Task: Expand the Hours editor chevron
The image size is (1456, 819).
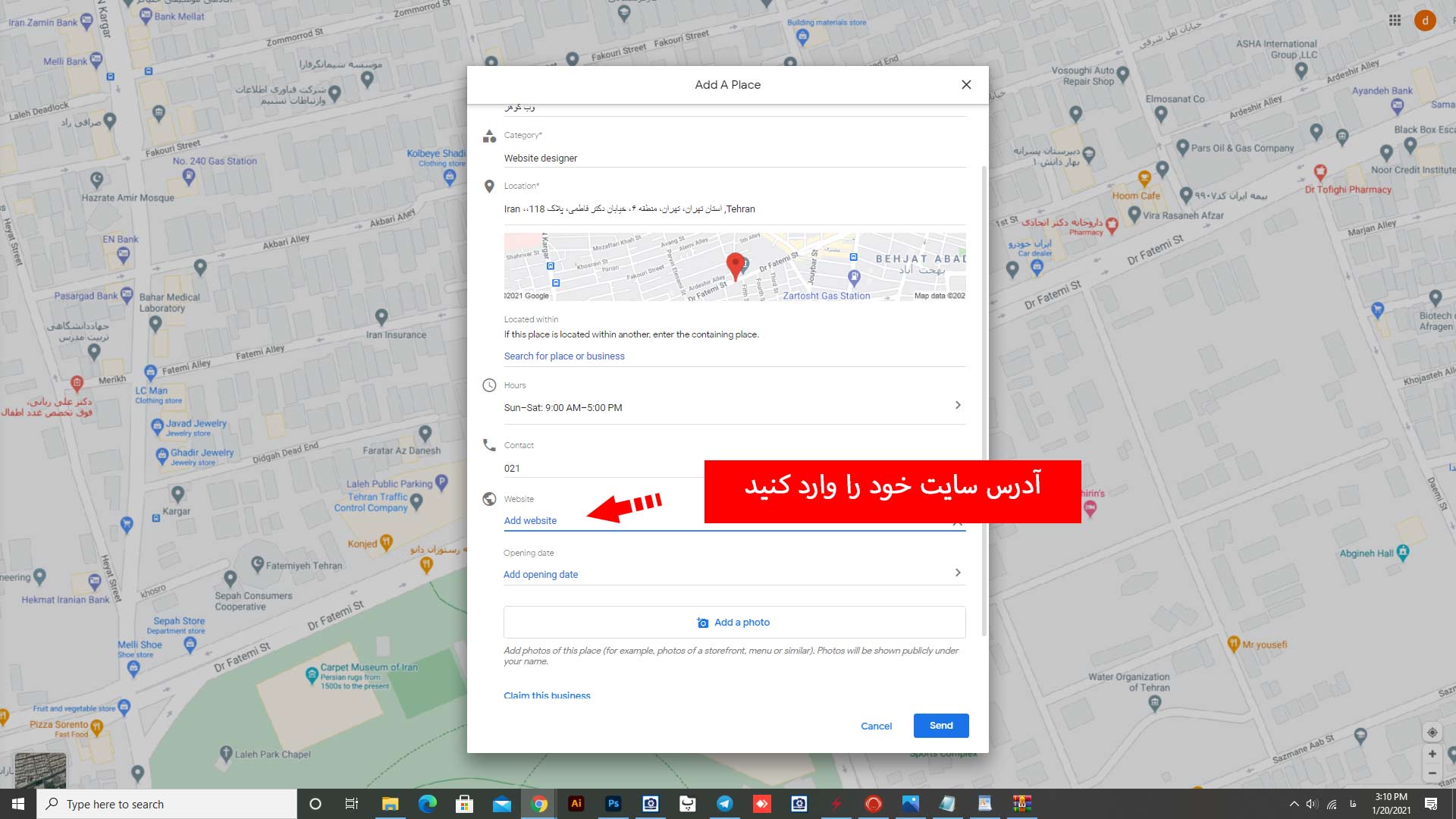Action: click(958, 405)
